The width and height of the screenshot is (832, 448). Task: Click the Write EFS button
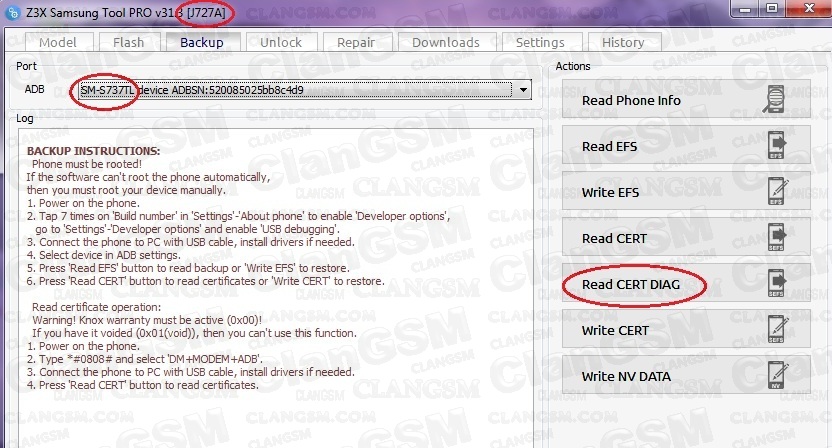point(686,192)
